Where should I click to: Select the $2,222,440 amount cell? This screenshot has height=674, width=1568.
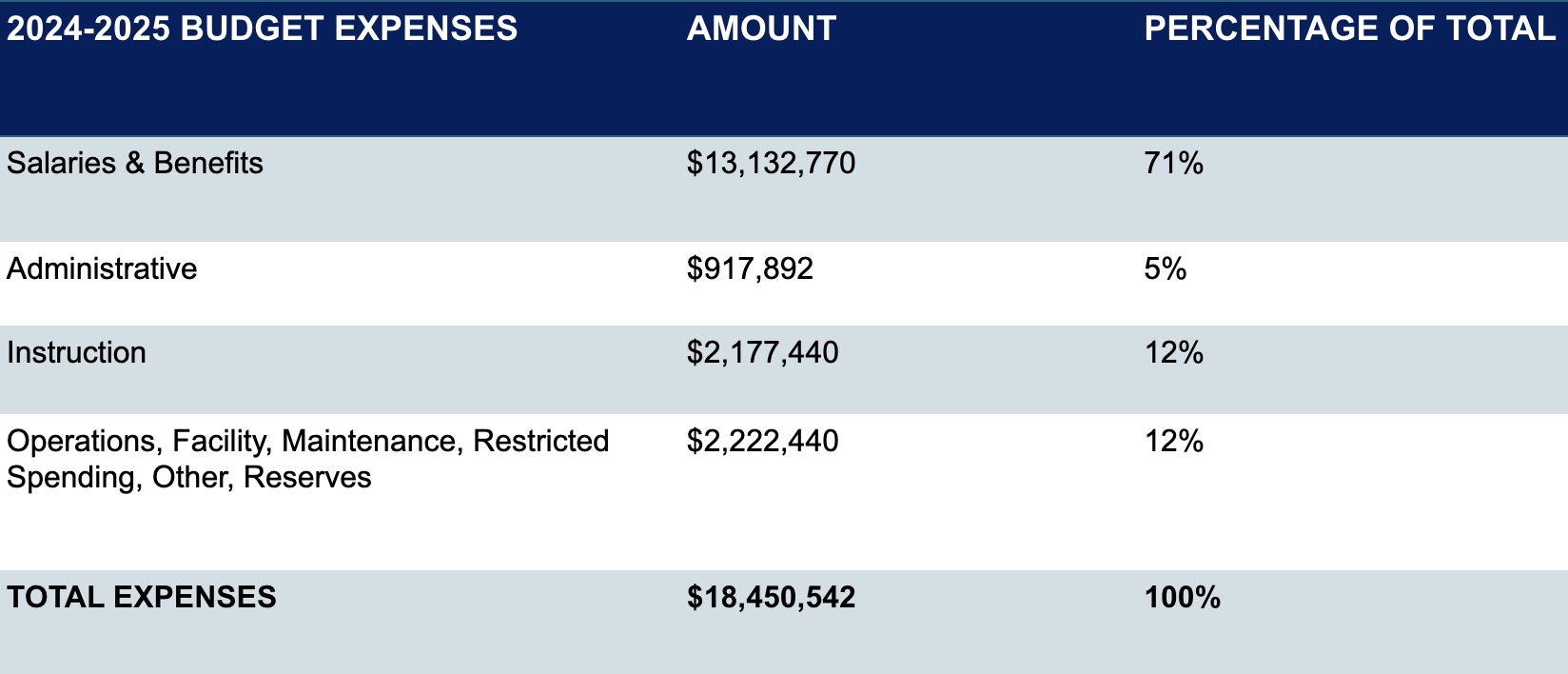(762, 442)
